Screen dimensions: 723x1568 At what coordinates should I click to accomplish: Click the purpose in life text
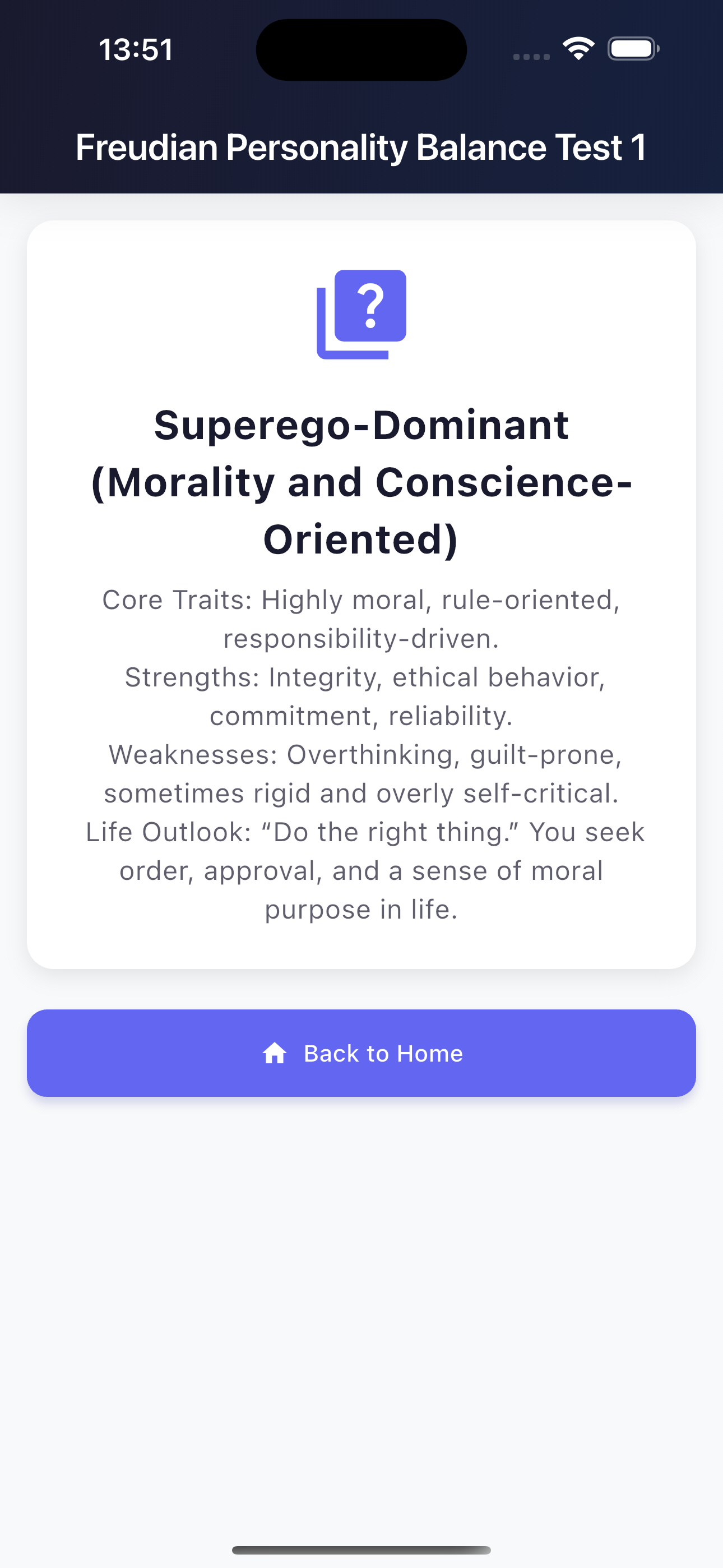tap(361, 910)
